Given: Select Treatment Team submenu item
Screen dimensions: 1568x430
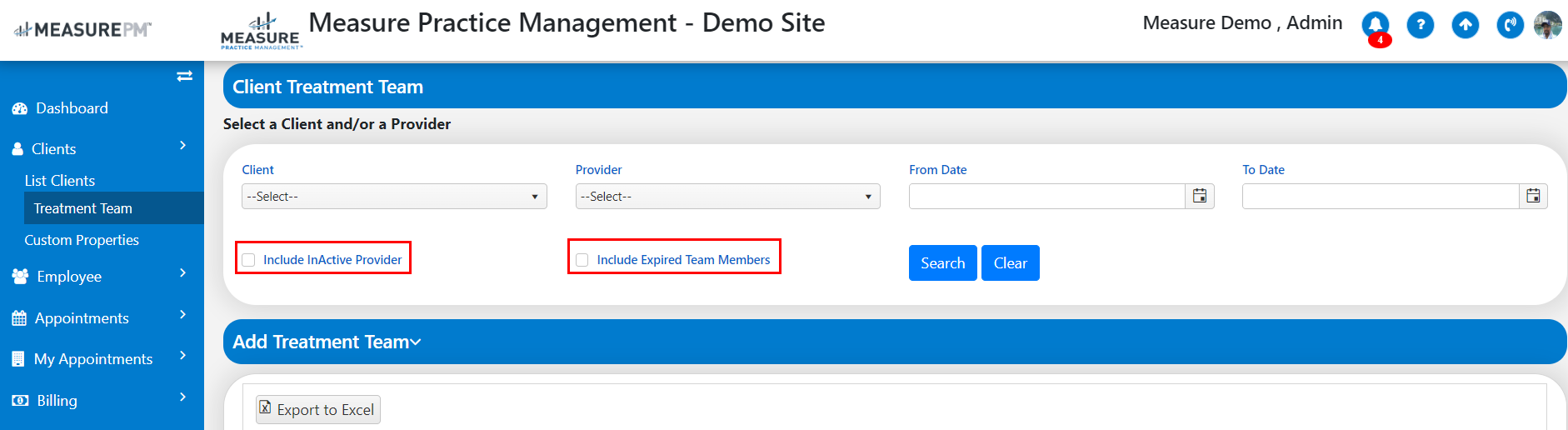Looking at the screenshot, I should pos(114,208).
